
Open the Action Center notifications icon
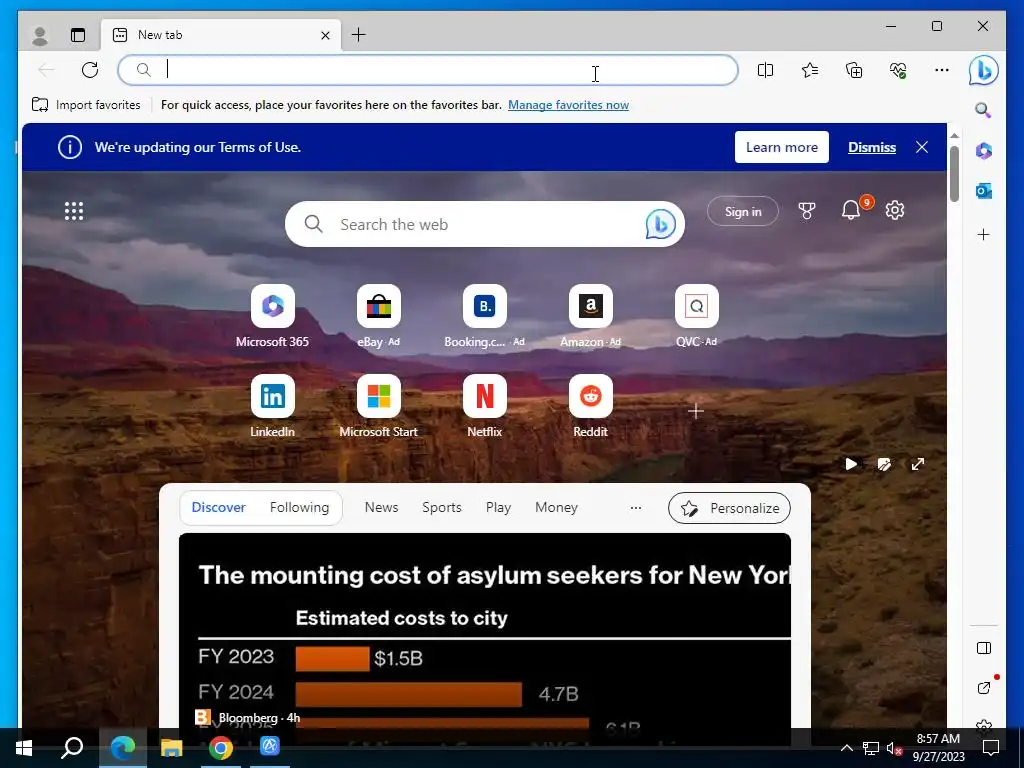991,748
